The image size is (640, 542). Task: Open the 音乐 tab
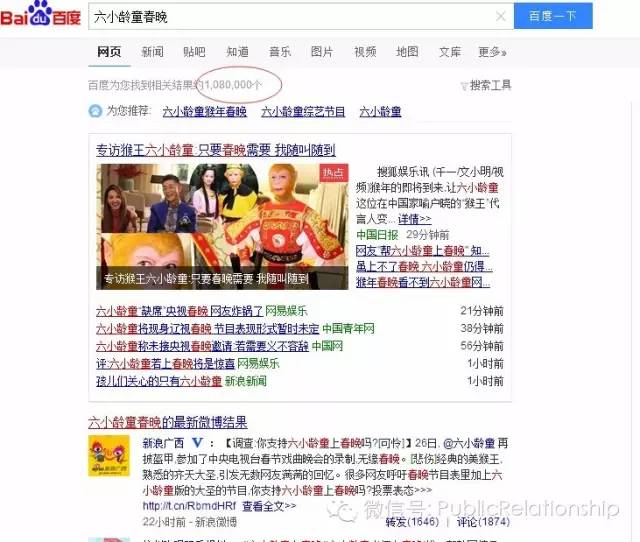coord(280,52)
